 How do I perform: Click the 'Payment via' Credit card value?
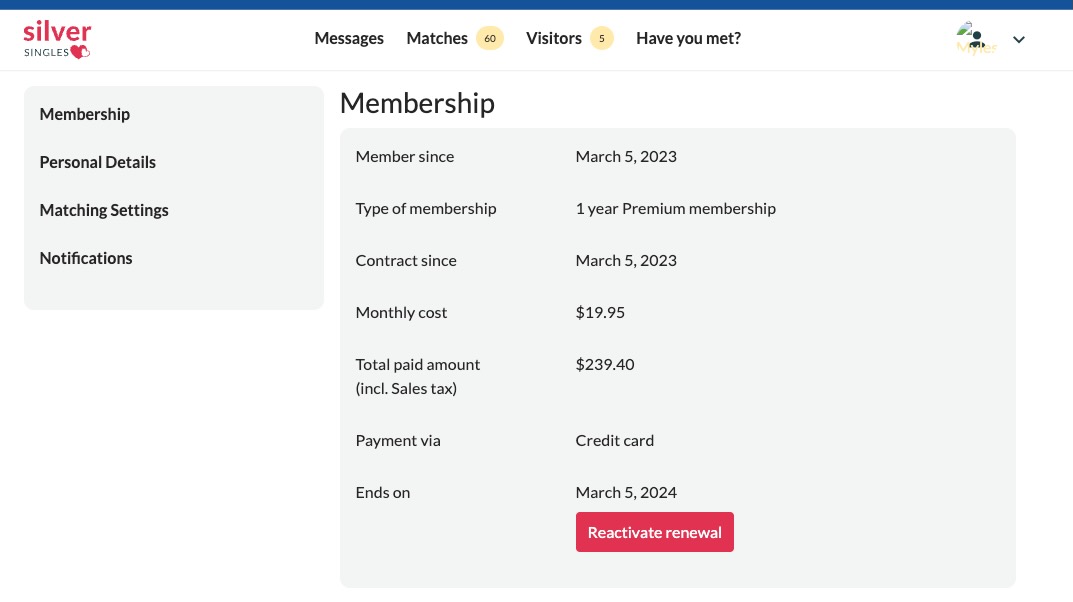[x=614, y=440]
